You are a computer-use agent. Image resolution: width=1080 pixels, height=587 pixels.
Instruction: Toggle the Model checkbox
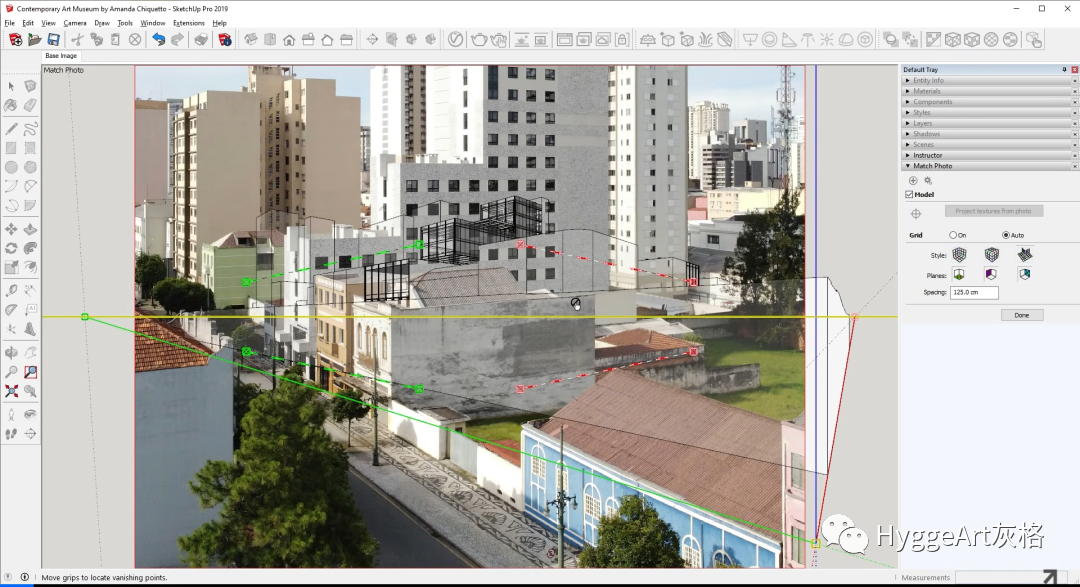[x=909, y=194]
